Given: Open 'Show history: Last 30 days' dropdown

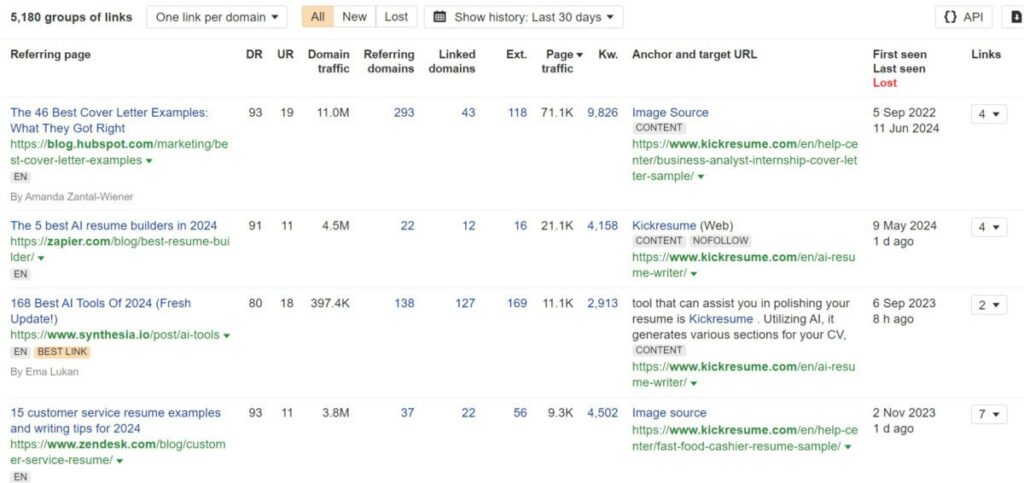Looking at the screenshot, I should (x=524, y=17).
